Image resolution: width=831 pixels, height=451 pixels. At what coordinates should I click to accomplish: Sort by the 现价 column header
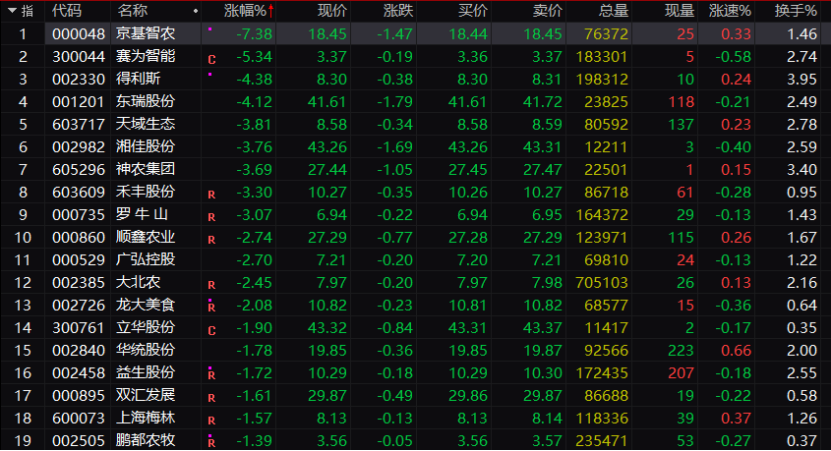(332, 11)
